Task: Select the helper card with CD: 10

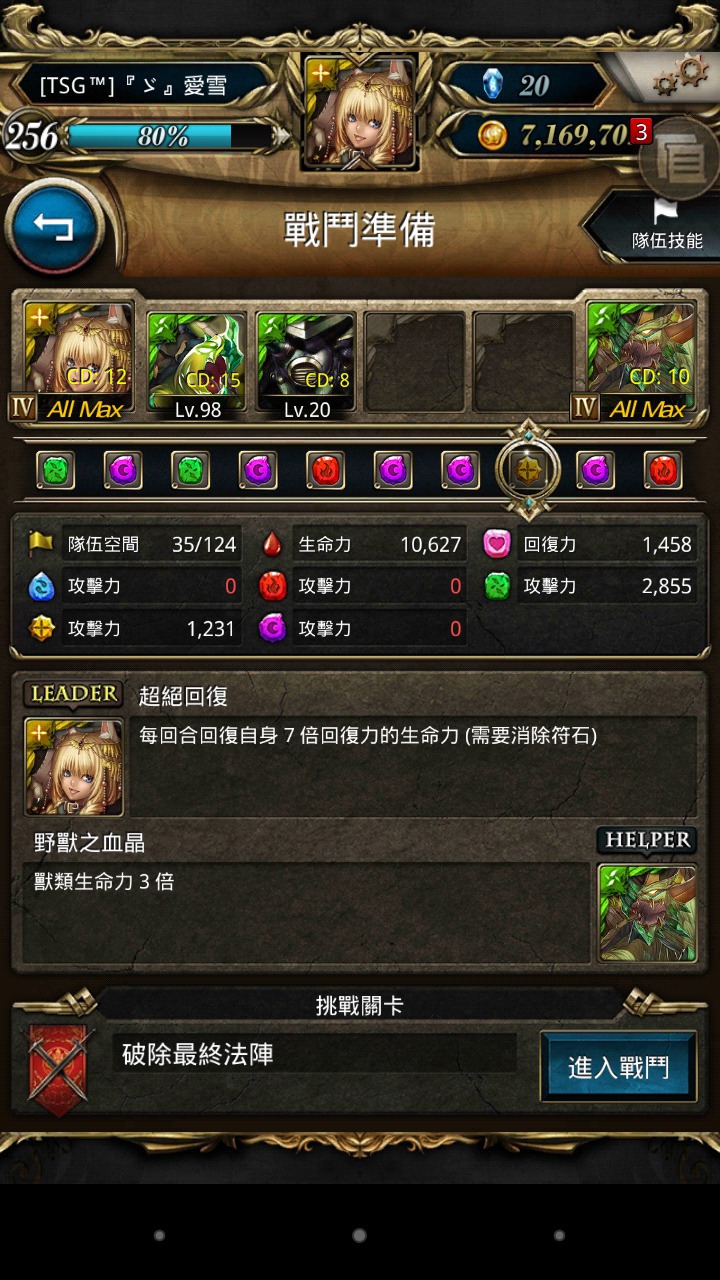Action: click(641, 362)
